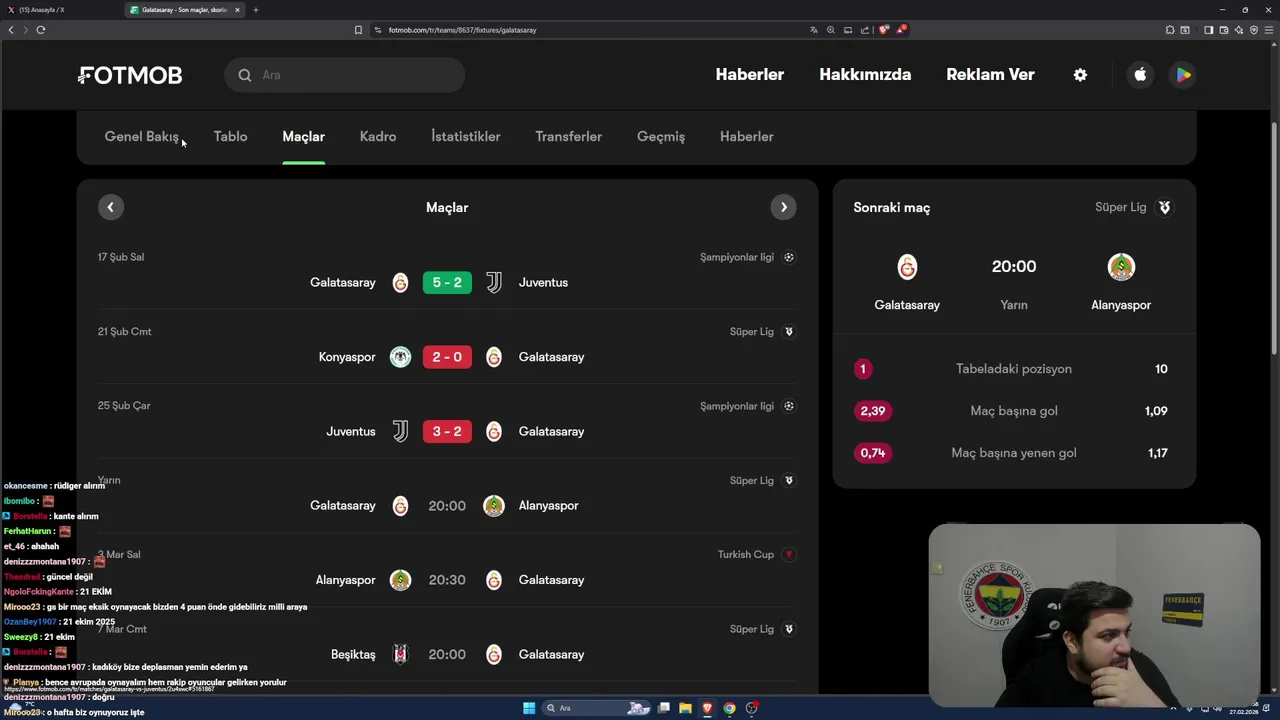Screen dimensions: 1280x720
Task: Switch to Tablo tab
Action: click(230, 137)
